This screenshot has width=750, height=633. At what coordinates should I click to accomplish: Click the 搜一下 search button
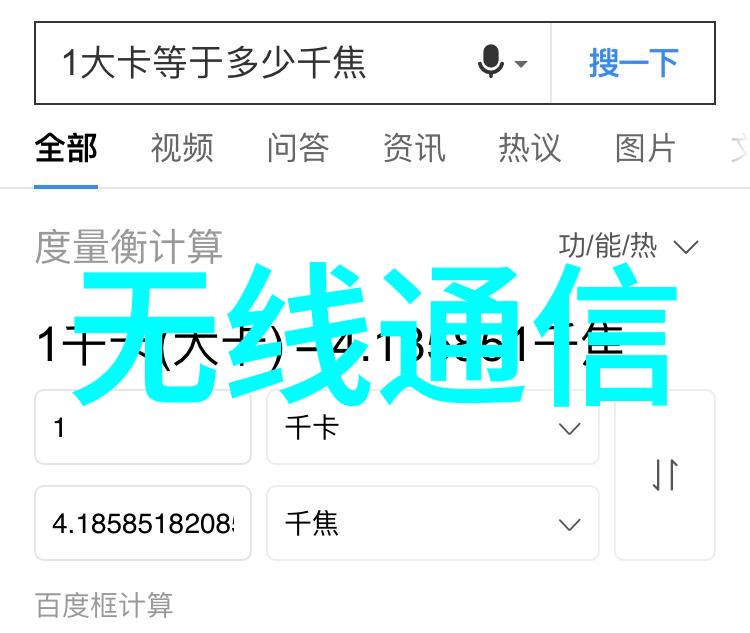pyautogui.click(x=633, y=63)
